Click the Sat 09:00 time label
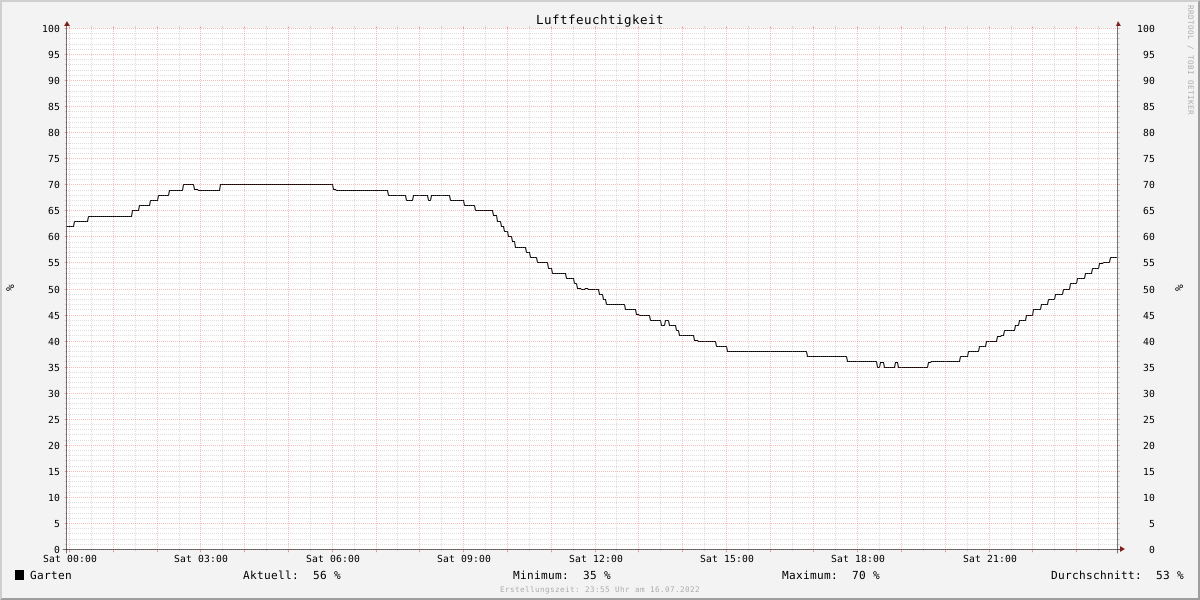Image resolution: width=1200 pixels, height=600 pixels. click(464, 559)
